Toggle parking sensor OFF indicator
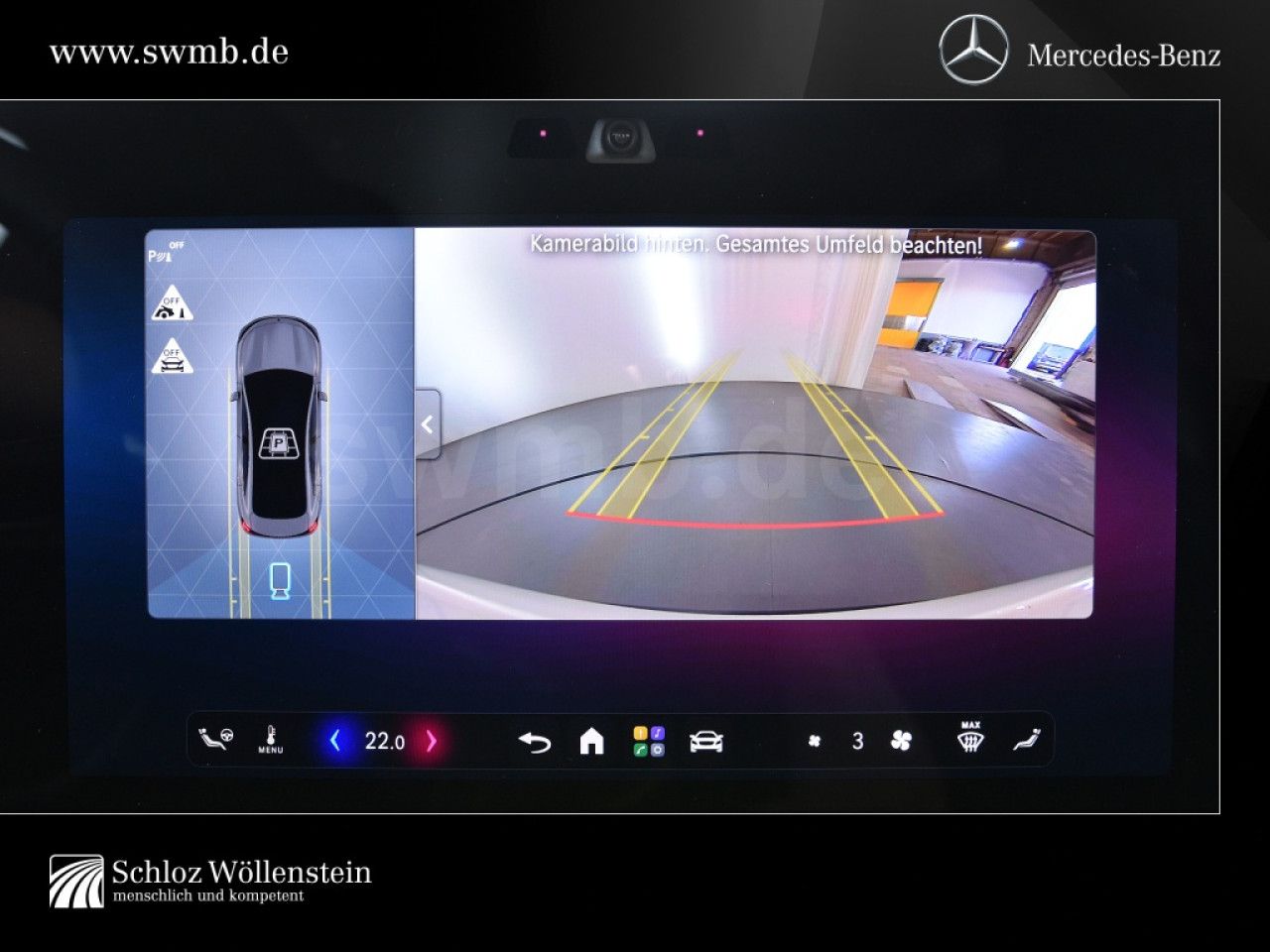1270x952 pixels. [166, 253]
